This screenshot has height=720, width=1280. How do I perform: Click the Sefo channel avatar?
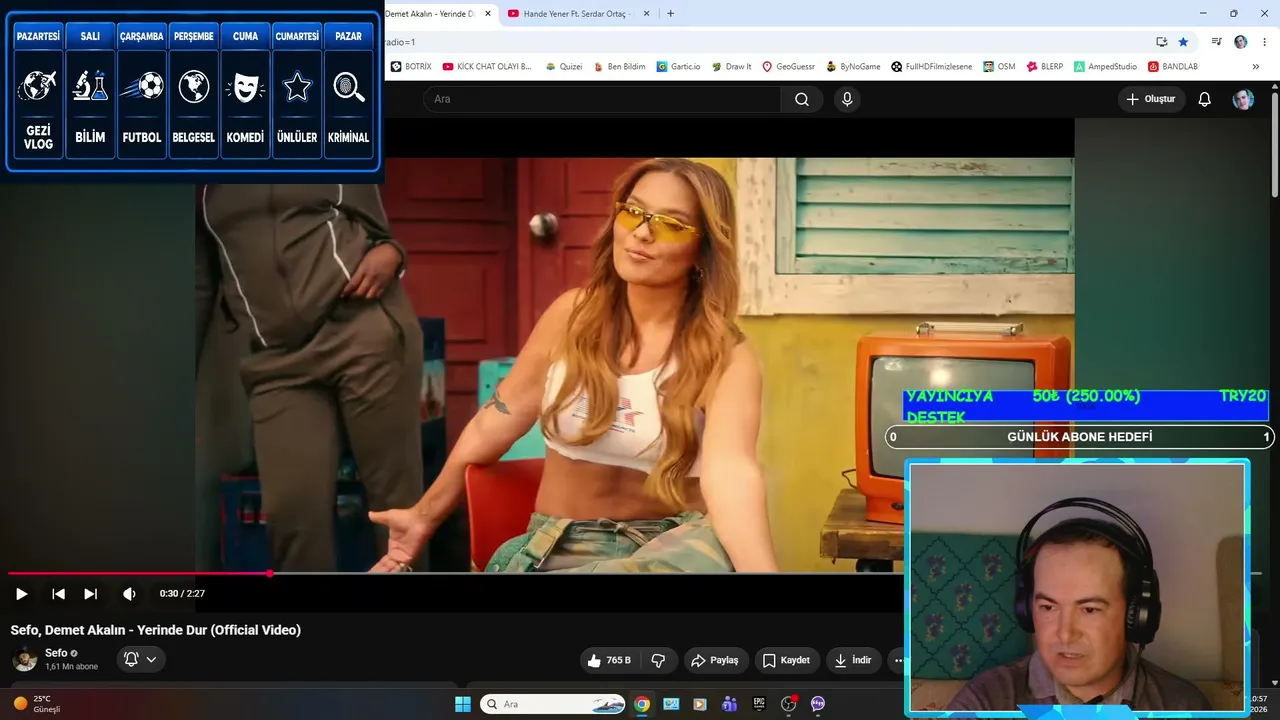point(25,659)
